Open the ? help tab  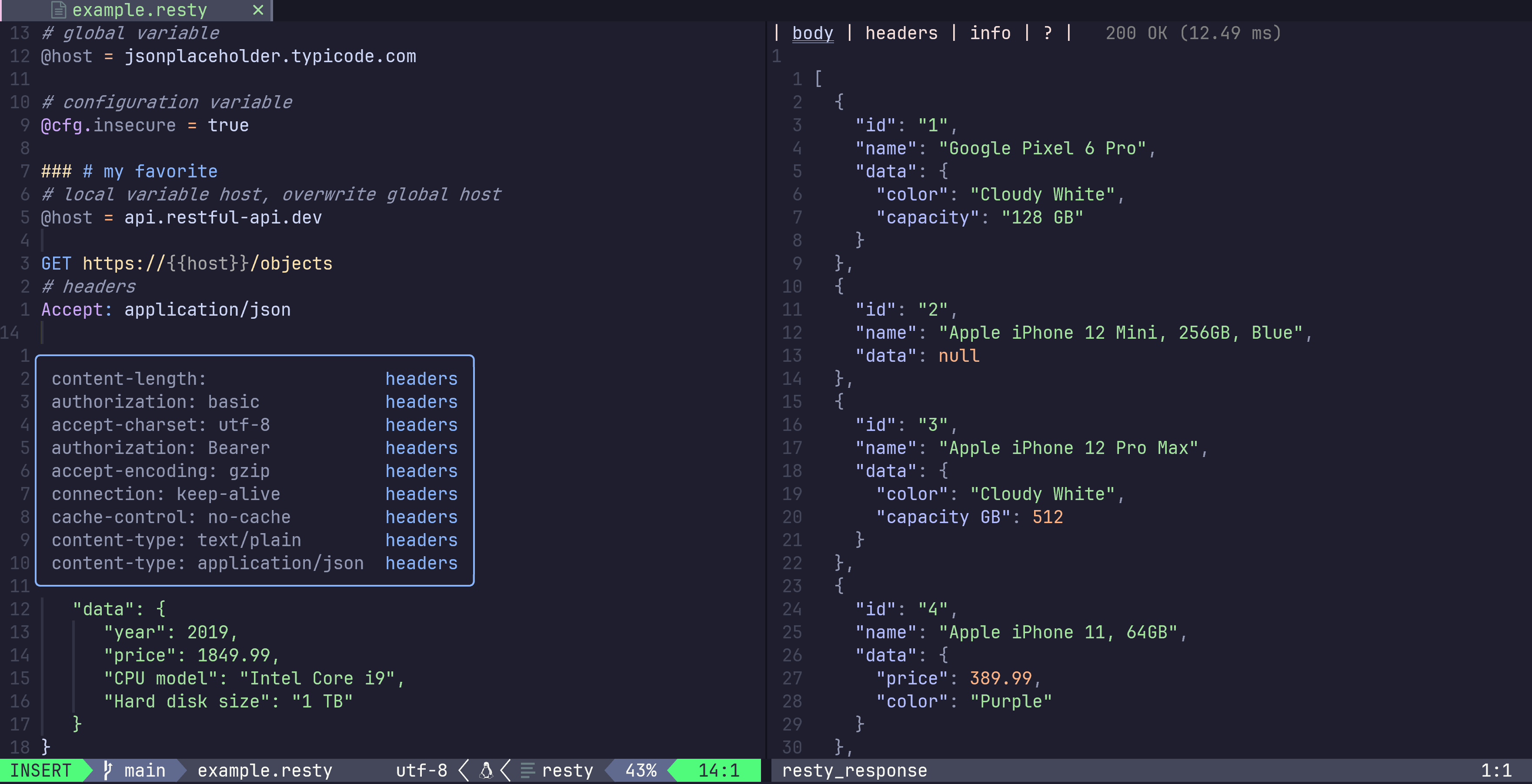(1047, 33)
